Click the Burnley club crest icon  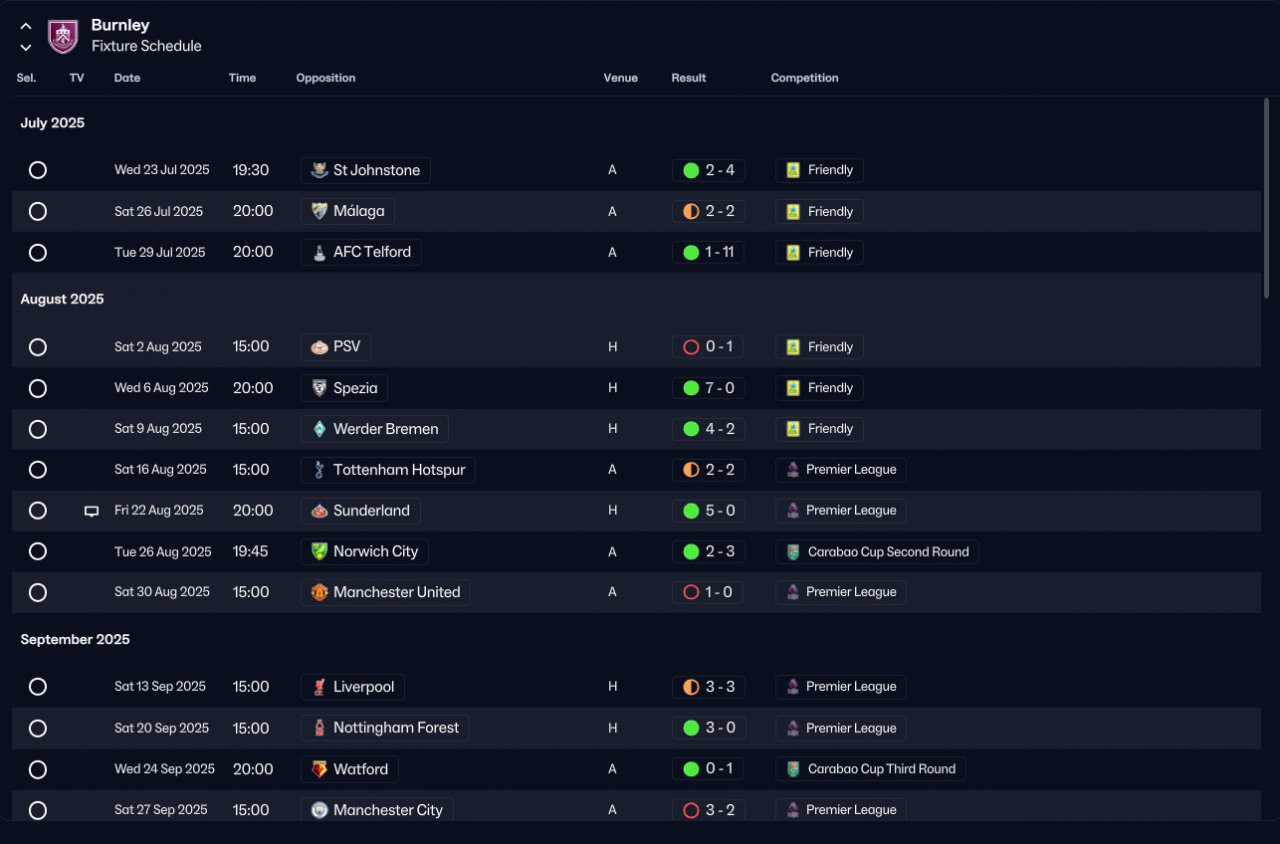[x=63, y=36]
